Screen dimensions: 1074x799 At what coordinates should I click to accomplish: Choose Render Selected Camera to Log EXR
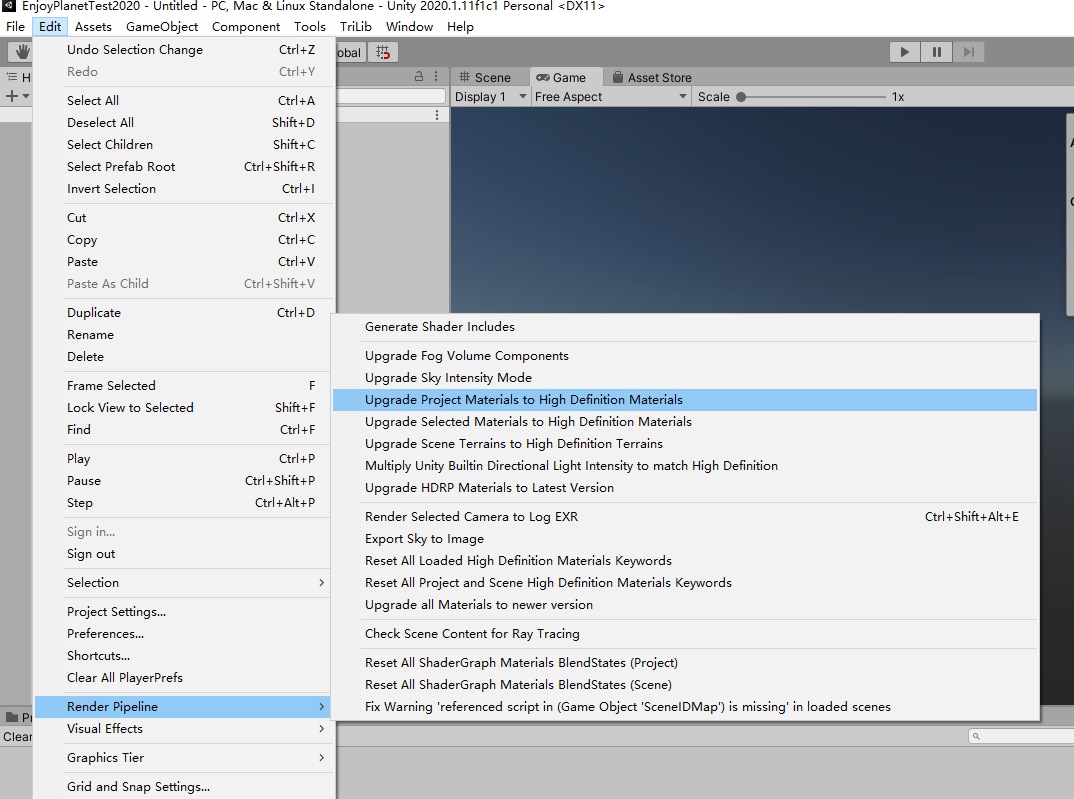click(685, 517)
